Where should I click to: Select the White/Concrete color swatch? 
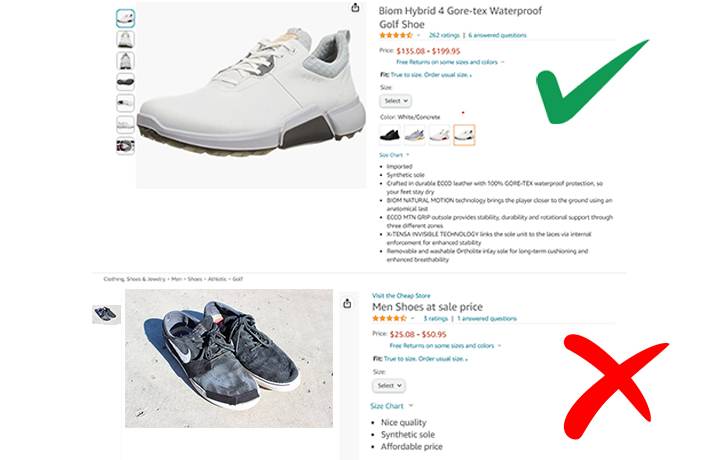pyautogui.click(x=464, y=135)
